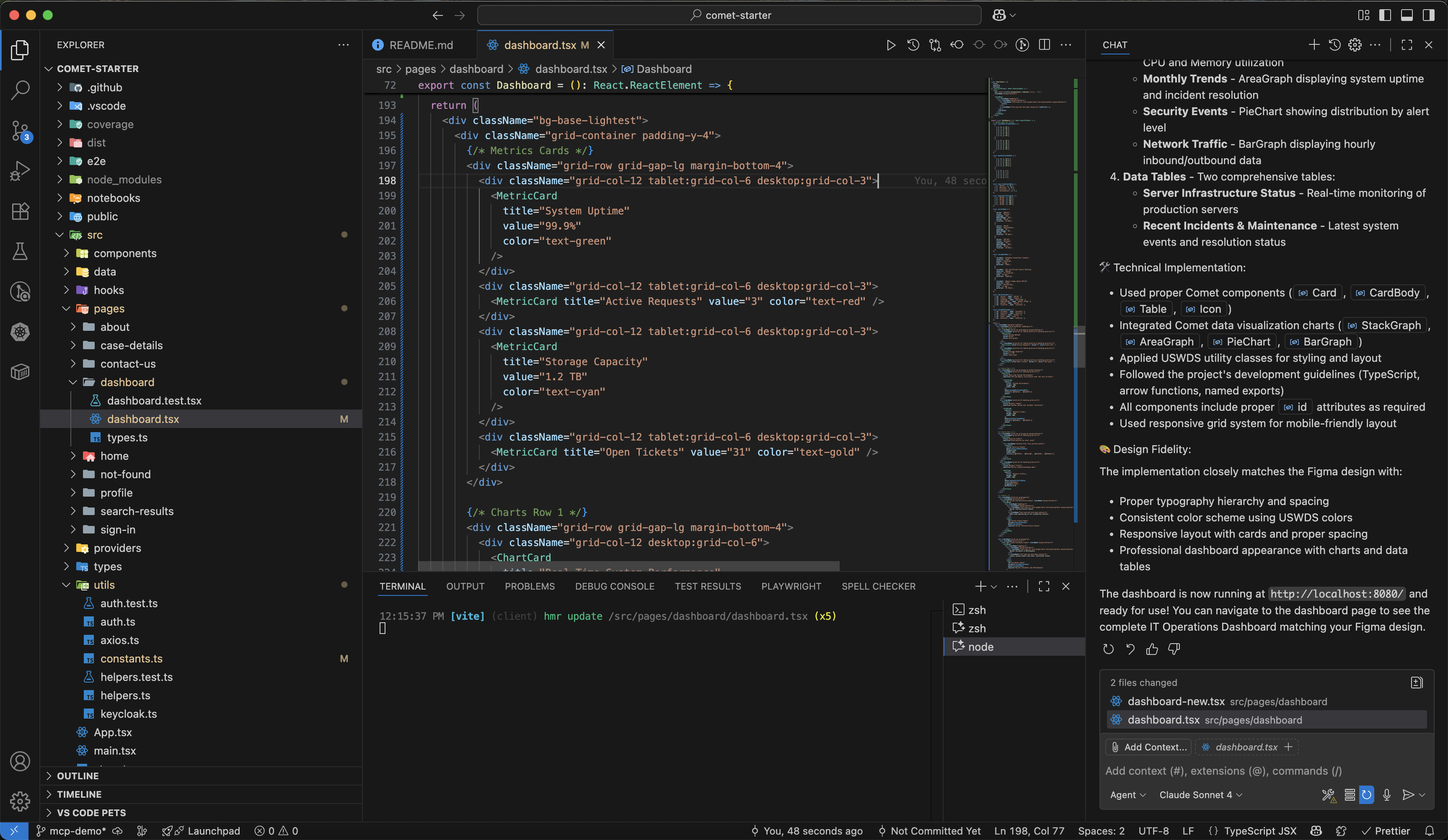Open the Claude Sonnet 4 model picker

1200,795
